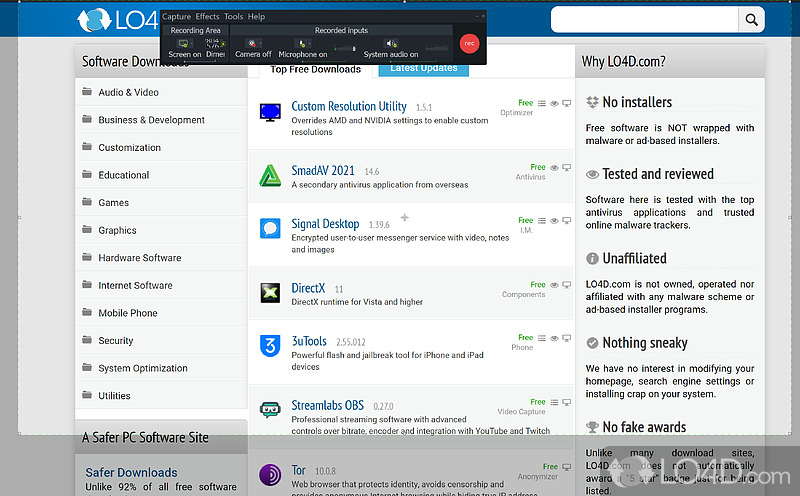Toggle the Camera off input
Viewport: 800px width, 496px height.
(x=251, y=44)
